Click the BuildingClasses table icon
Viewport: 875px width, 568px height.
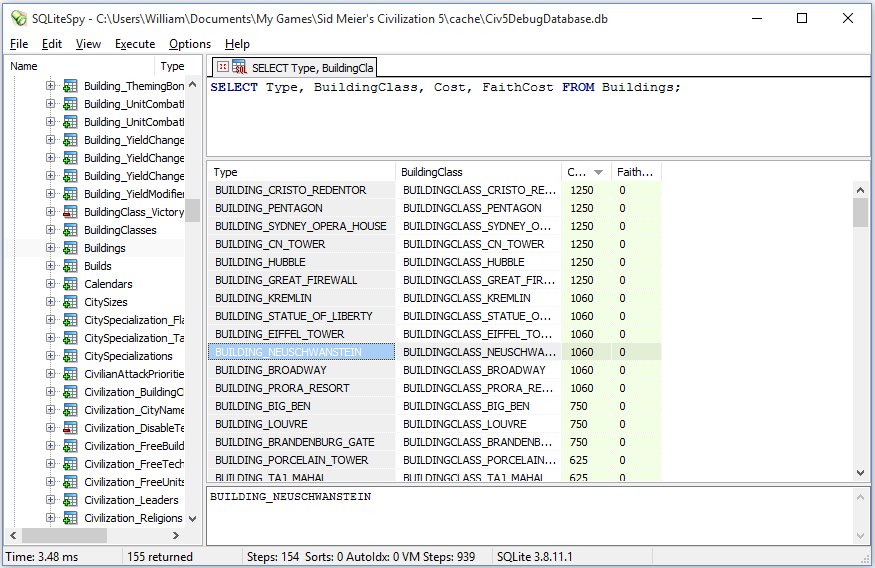(x=70, y=230)
